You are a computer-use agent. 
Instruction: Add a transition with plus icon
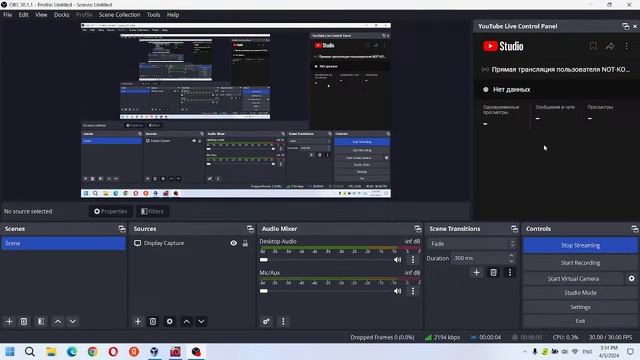(476, 272)
